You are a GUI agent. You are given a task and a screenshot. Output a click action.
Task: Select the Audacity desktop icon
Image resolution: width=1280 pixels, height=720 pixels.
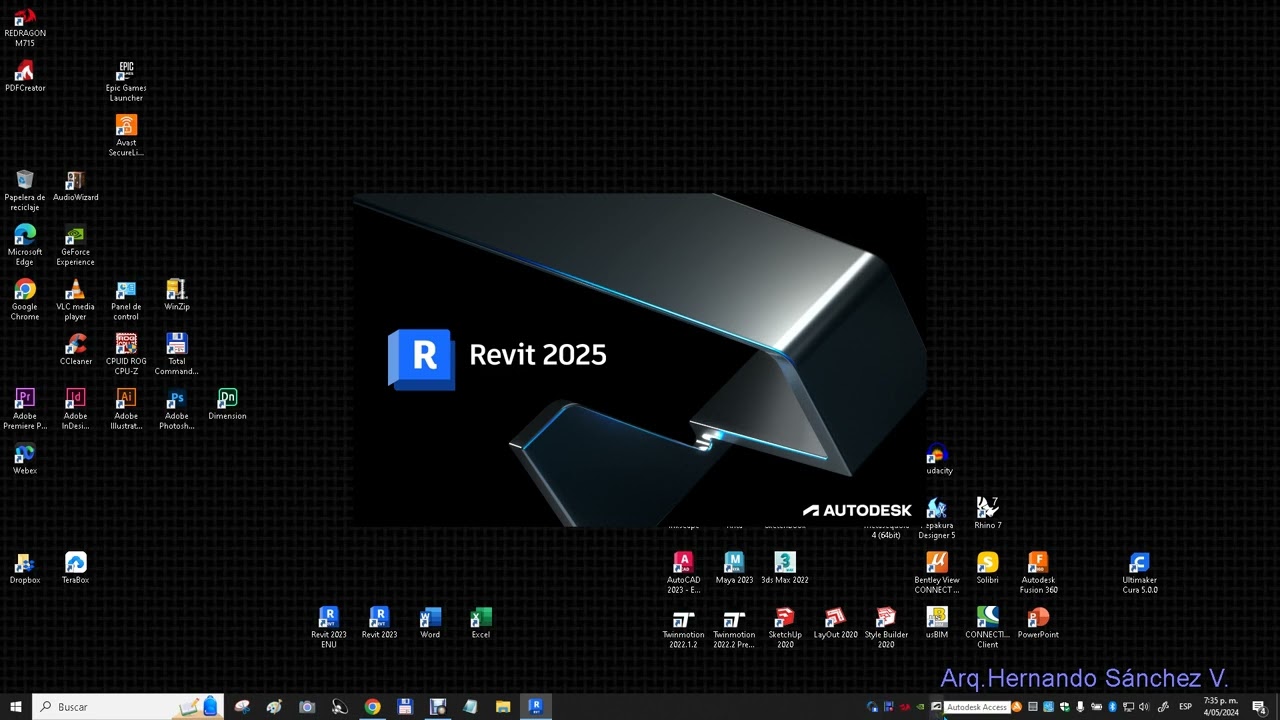point(937,460)
